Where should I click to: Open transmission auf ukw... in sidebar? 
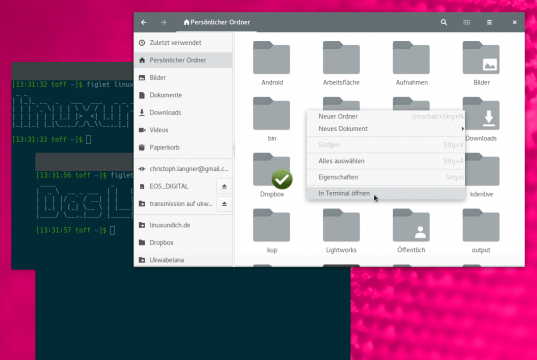175,204
